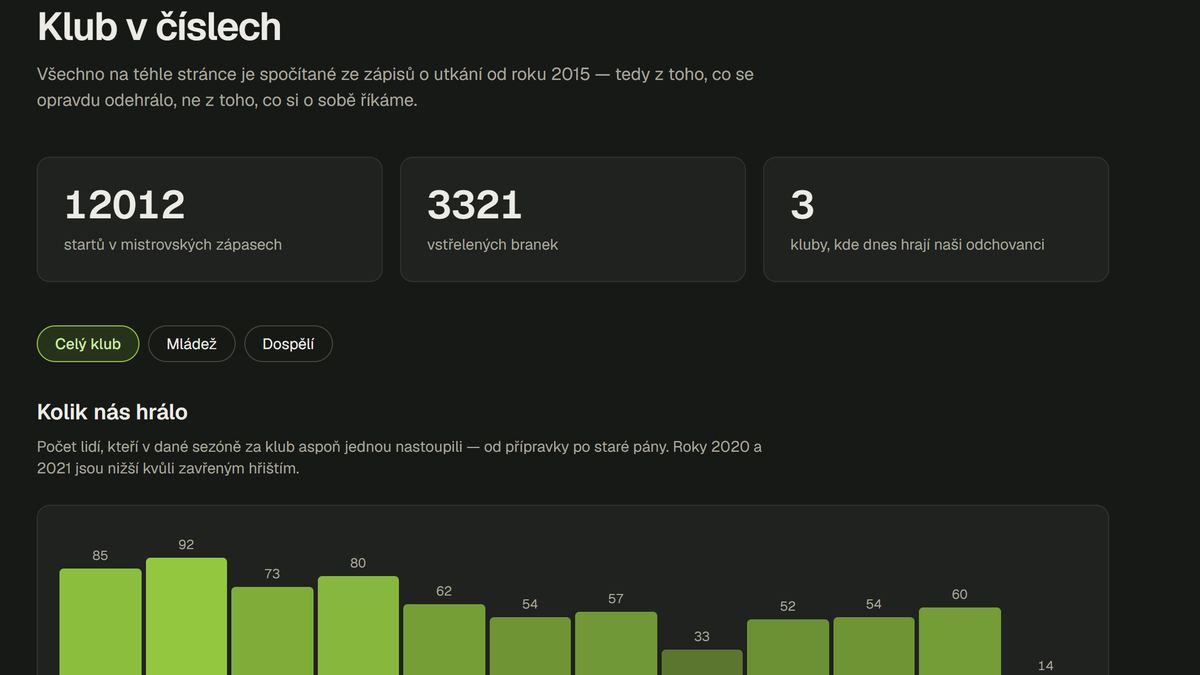This screenshot has width=1200, height=675.
Task: Click the description mentioning Roky 2020 a 2021
Action: (x=400, y=457)
